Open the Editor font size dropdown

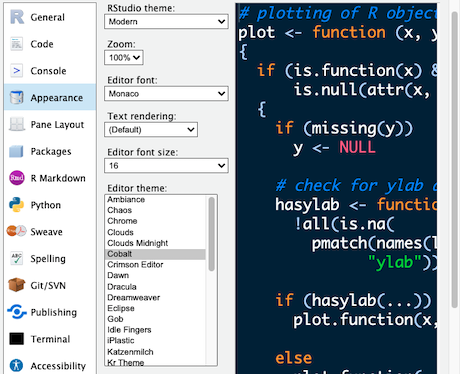(166, 166)
